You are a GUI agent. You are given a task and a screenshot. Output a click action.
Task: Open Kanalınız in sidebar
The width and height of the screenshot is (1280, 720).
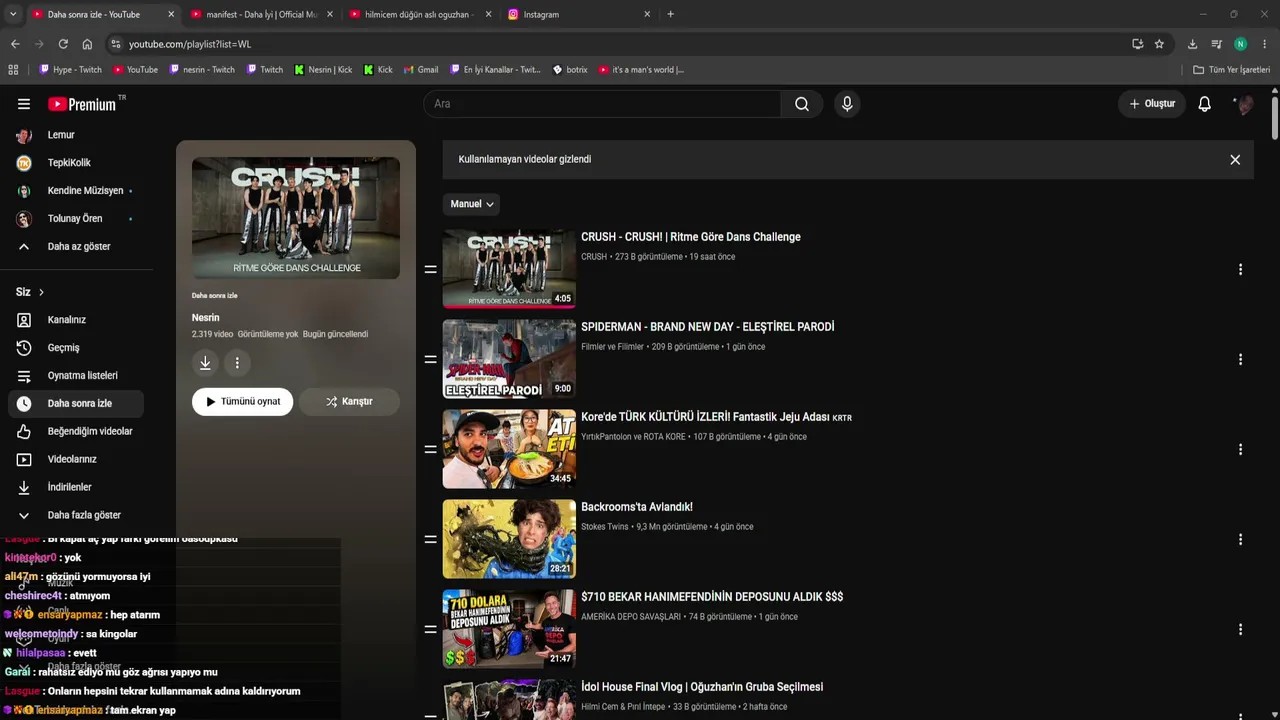(x=76, y=320)
